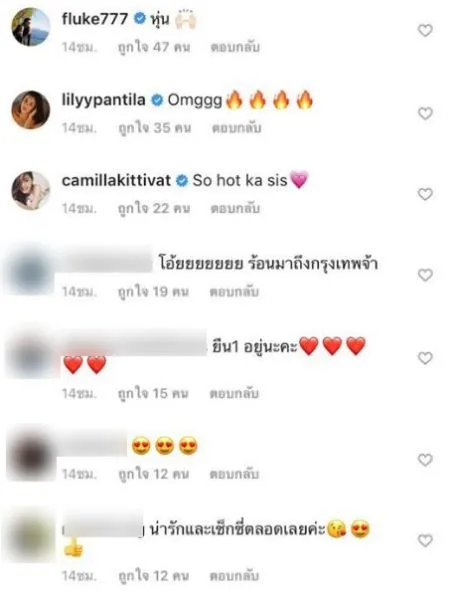Go to the camillakittivat username link

(x=116, y=180)
